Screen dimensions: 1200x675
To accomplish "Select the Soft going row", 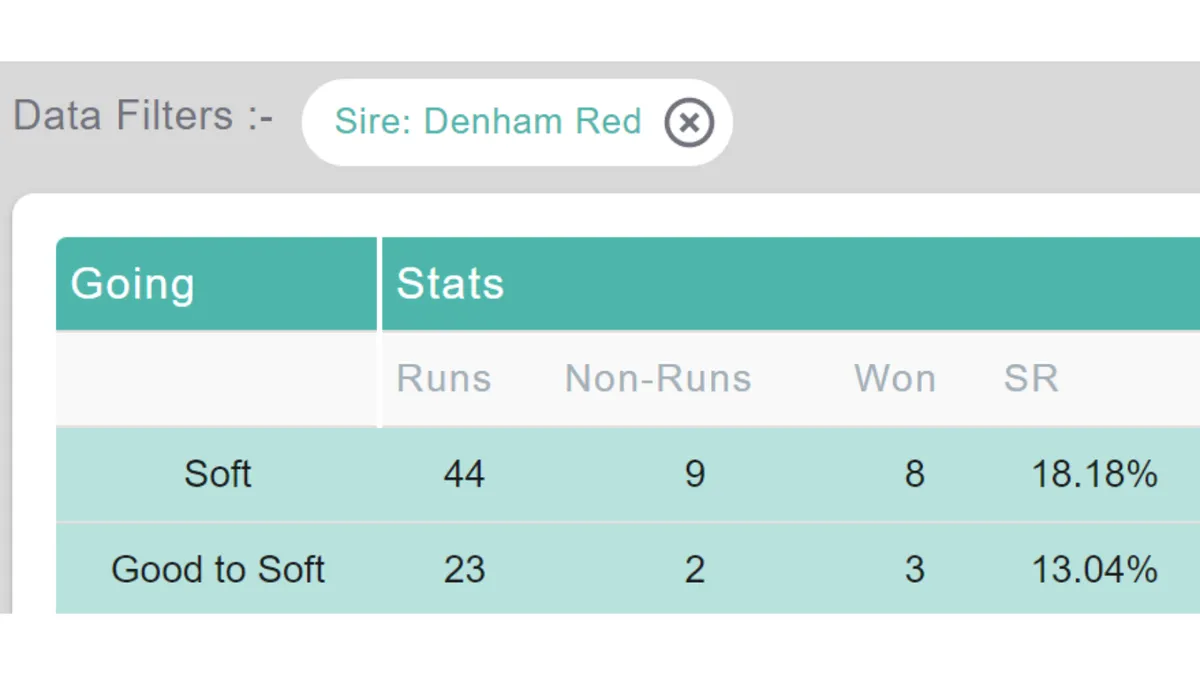I will point(628,474).
